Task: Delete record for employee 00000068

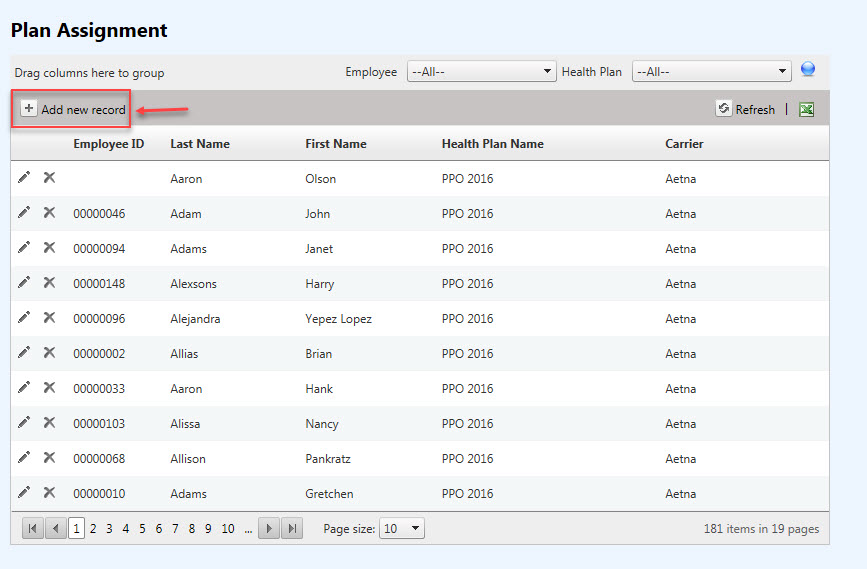Action: point(49,457)
